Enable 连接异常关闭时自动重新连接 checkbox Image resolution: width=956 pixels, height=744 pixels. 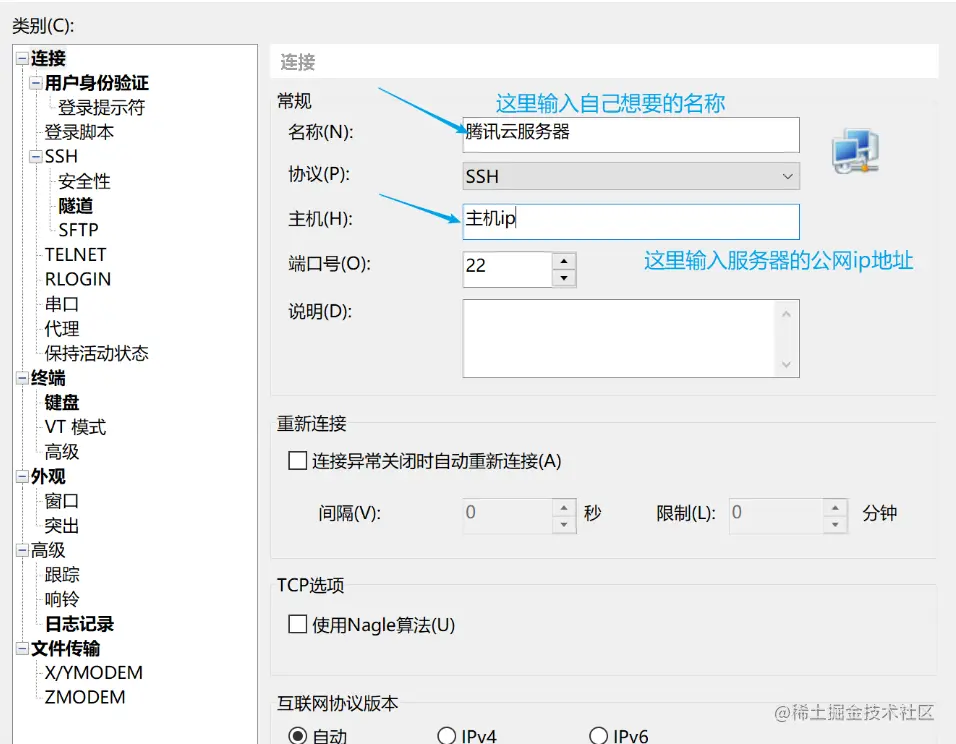(298, 460)
